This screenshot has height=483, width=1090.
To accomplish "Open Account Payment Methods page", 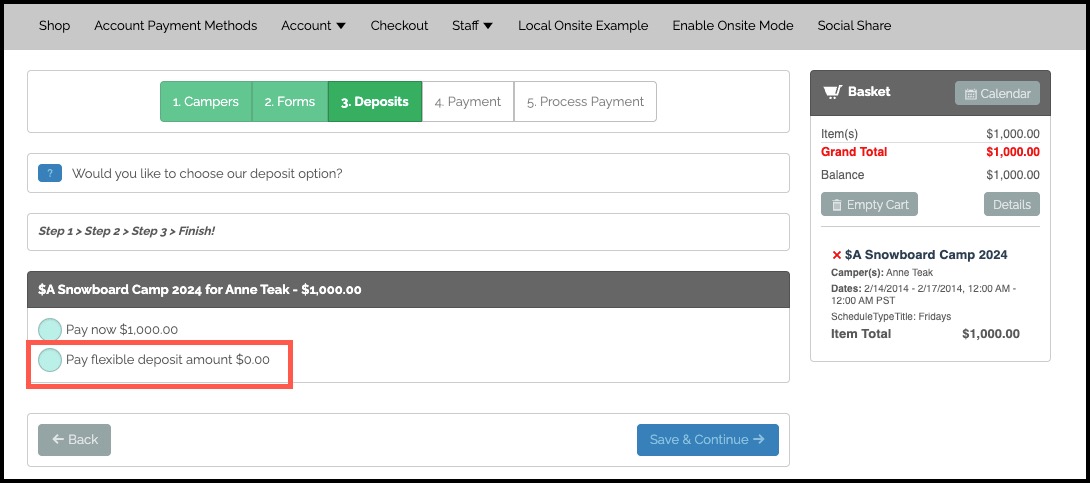I will pos(176,26).
